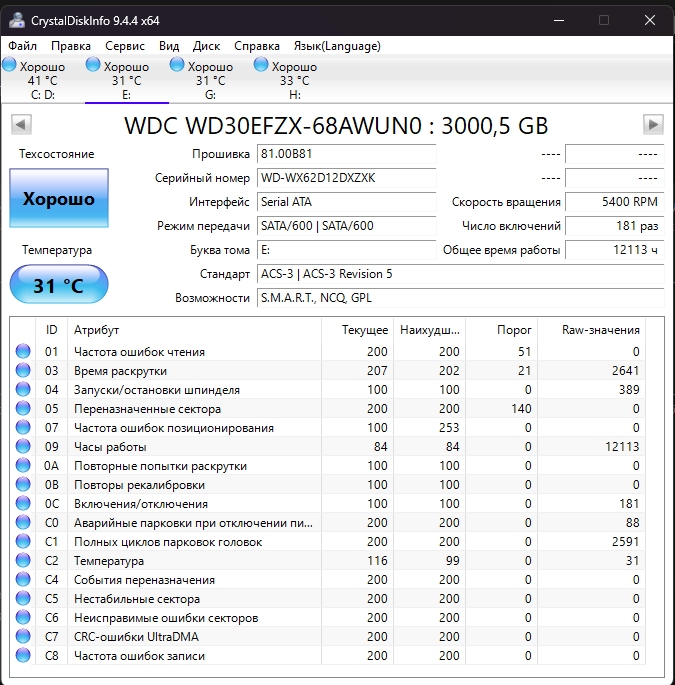Click the Прошивка field 81.00B81
675x685 pixels.
346,154
